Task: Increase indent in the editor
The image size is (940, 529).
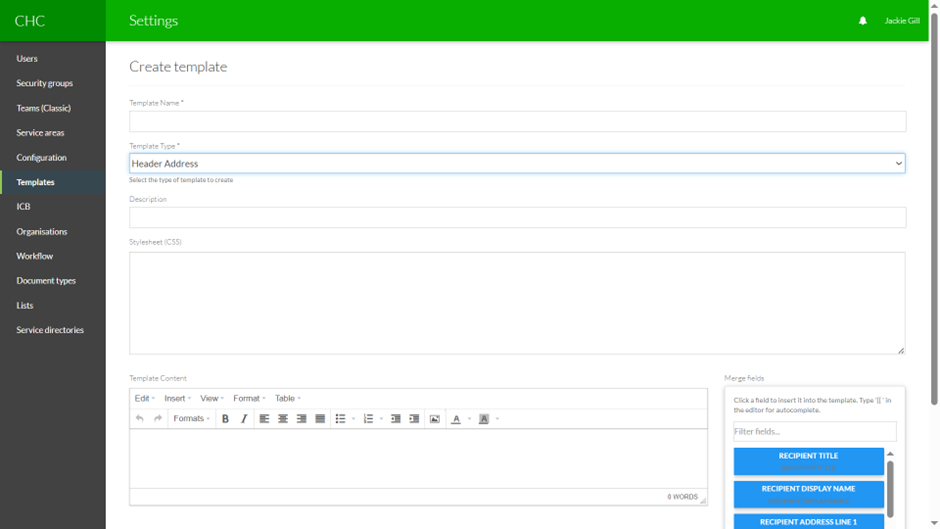Action: (x=414, y=419)
